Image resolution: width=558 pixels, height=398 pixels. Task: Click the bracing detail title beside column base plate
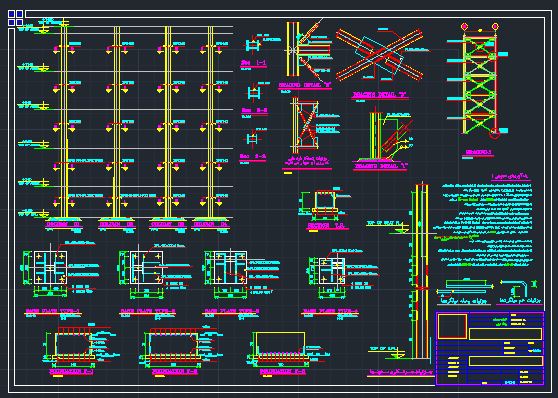tap(380, 166)
